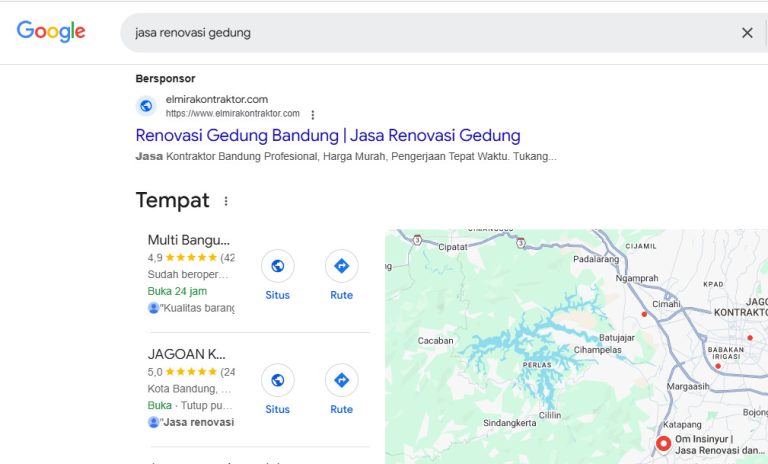Click the "Buka 24 jam" text

[x=177, y=291]
